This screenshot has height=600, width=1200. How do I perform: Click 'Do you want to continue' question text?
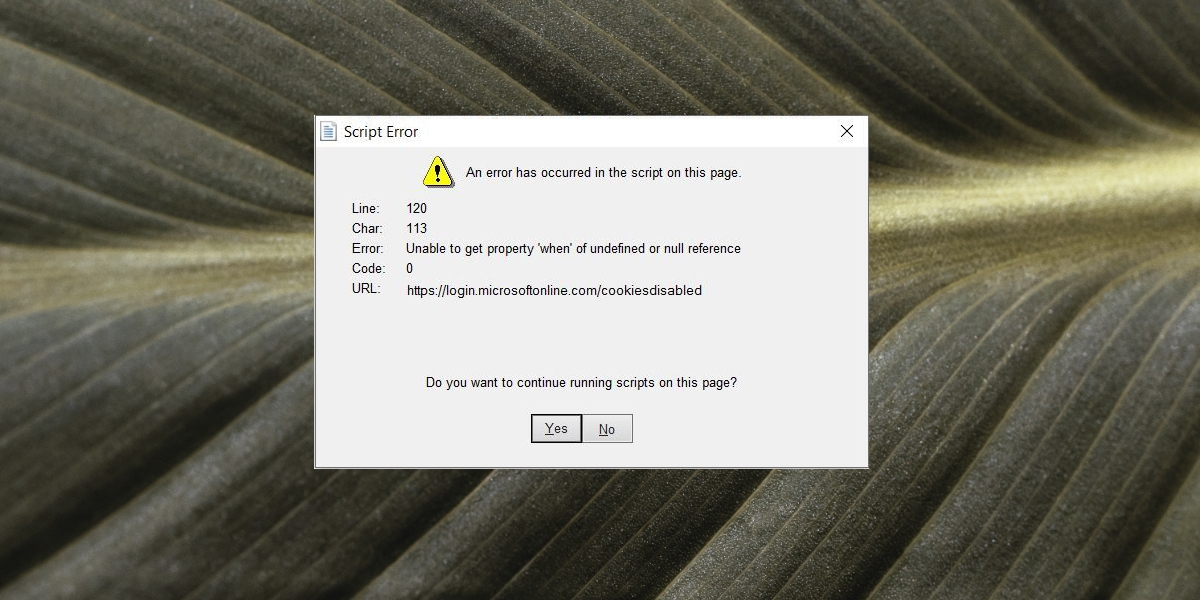[581, 382]
